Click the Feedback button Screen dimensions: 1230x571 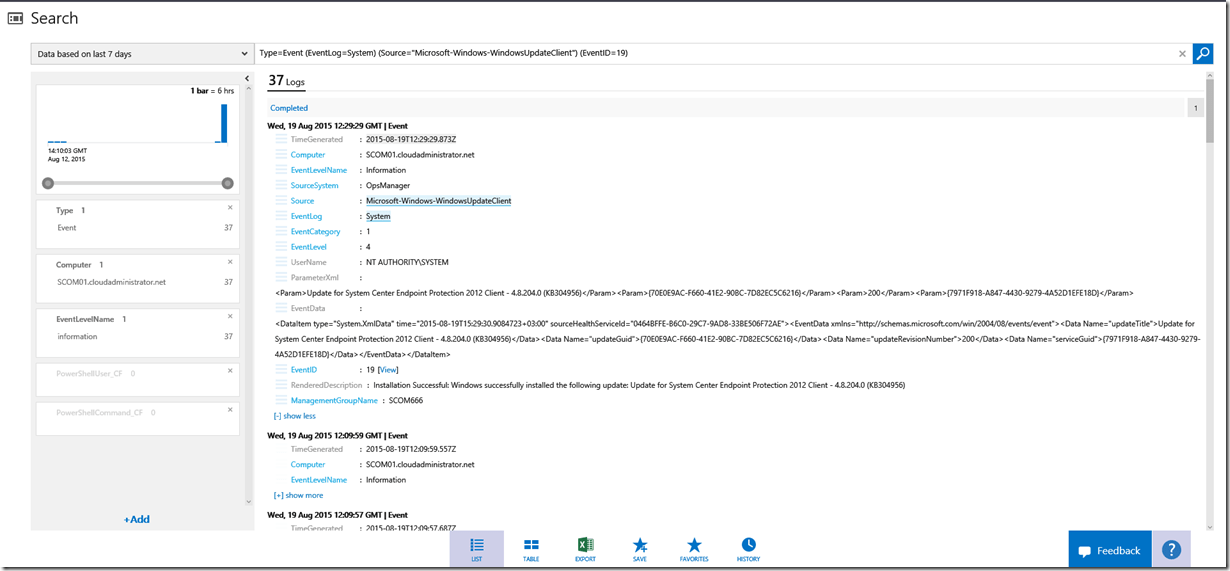(x=1108, y=550)
